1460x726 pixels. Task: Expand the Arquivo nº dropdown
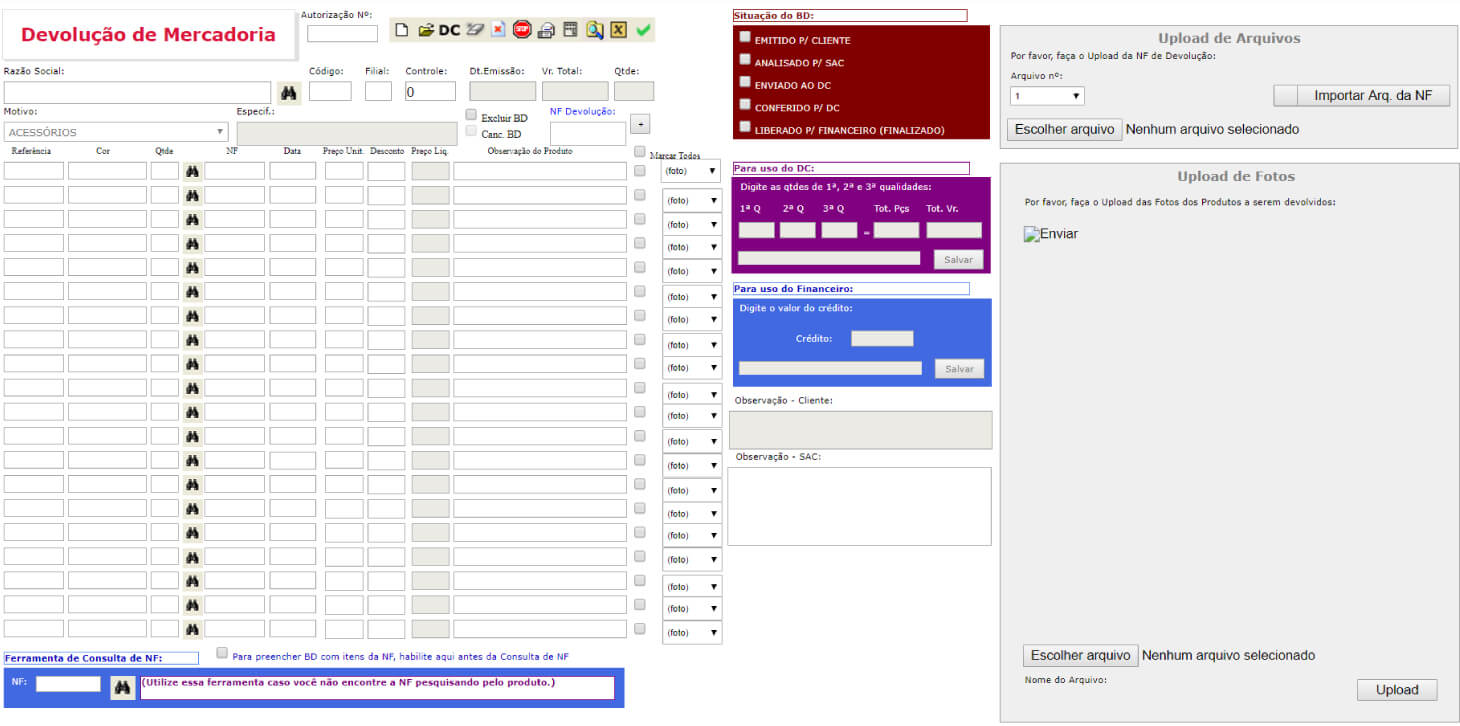coord(1047,96)
